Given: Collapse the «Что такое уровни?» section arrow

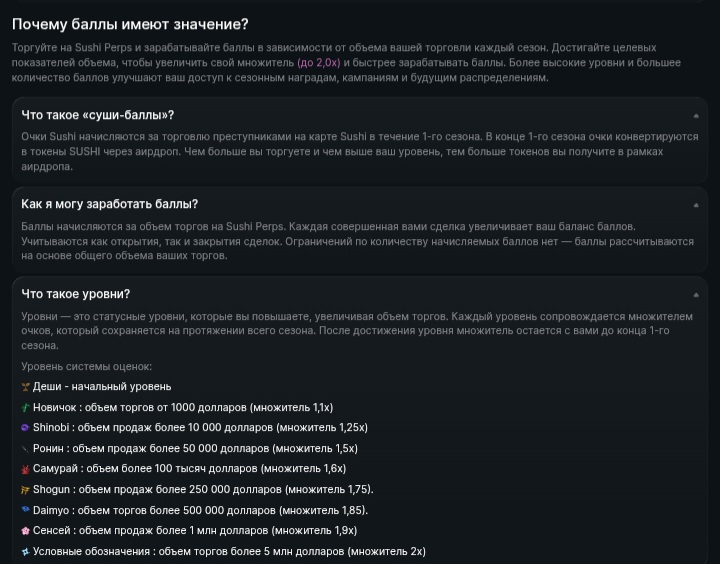Looking at the screenshot, I should click(x=696, y=295).
